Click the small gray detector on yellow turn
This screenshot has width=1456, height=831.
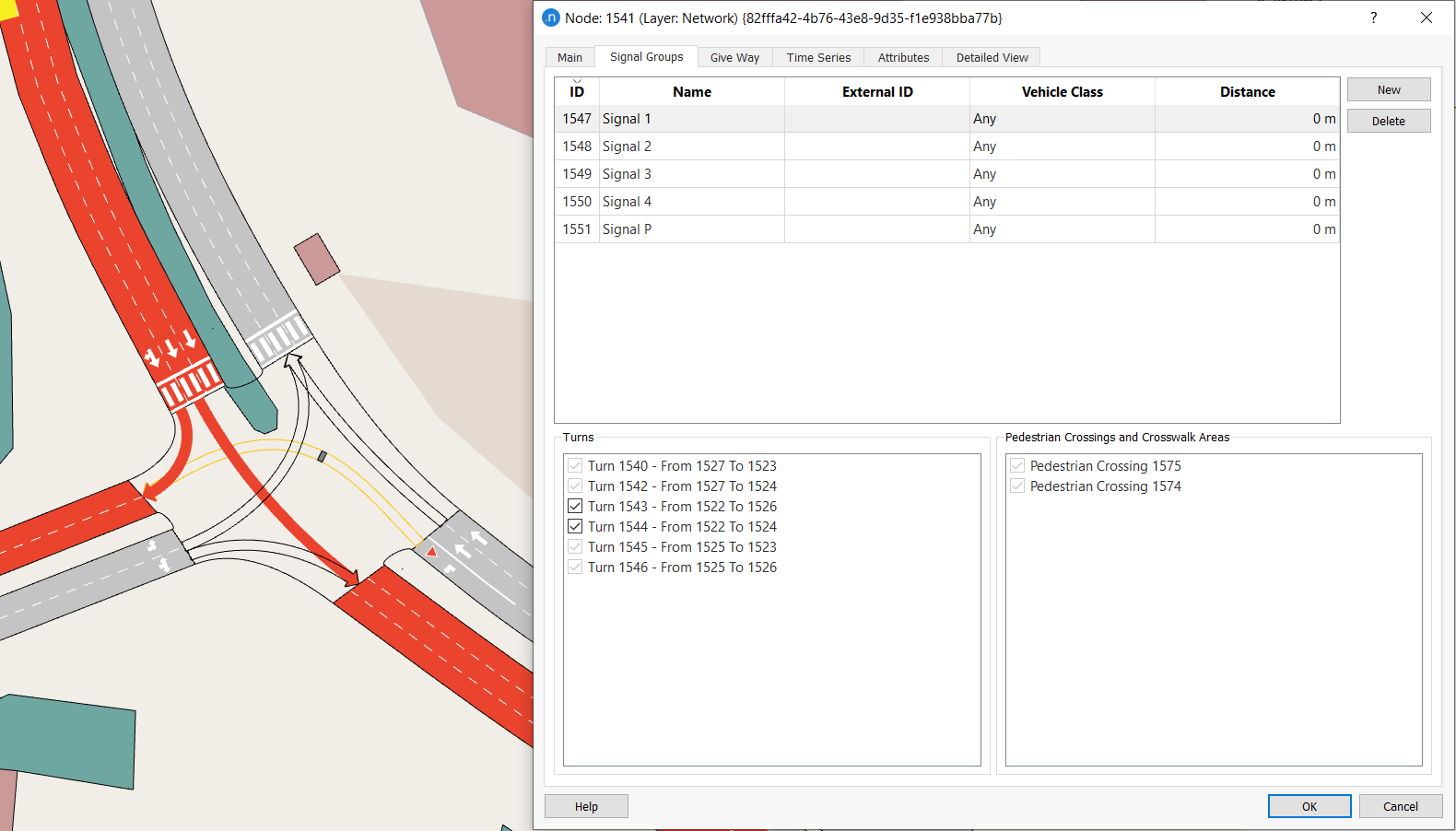pos(322,456)
